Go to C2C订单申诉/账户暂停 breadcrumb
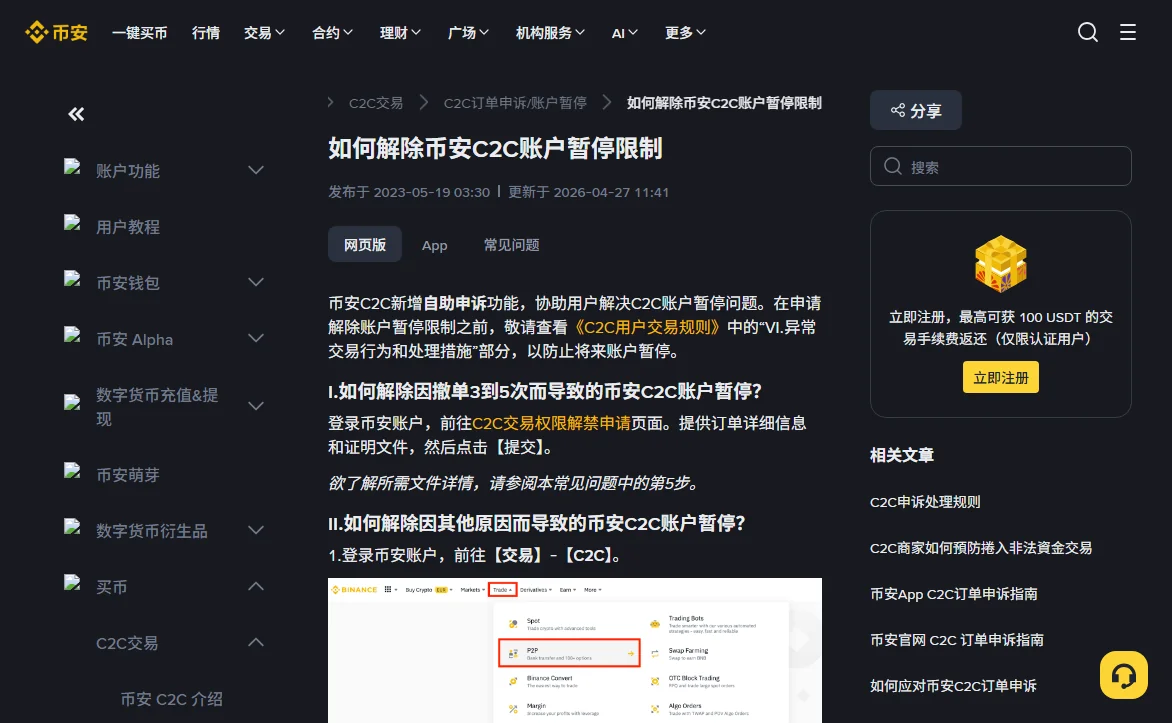1172x723 pixels. [x=515, y=103]
